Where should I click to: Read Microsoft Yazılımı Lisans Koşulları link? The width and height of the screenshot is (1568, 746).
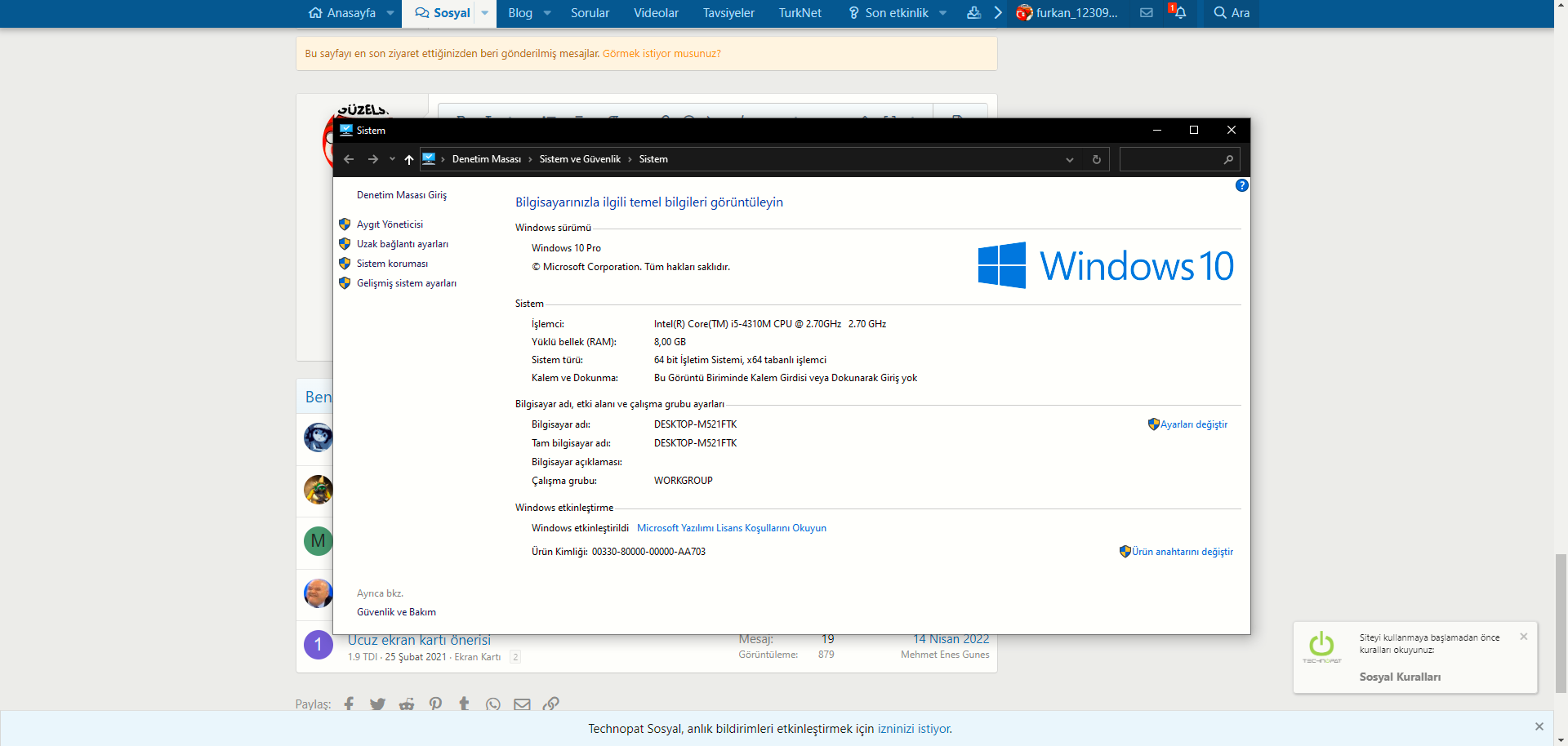pos(732,528)
